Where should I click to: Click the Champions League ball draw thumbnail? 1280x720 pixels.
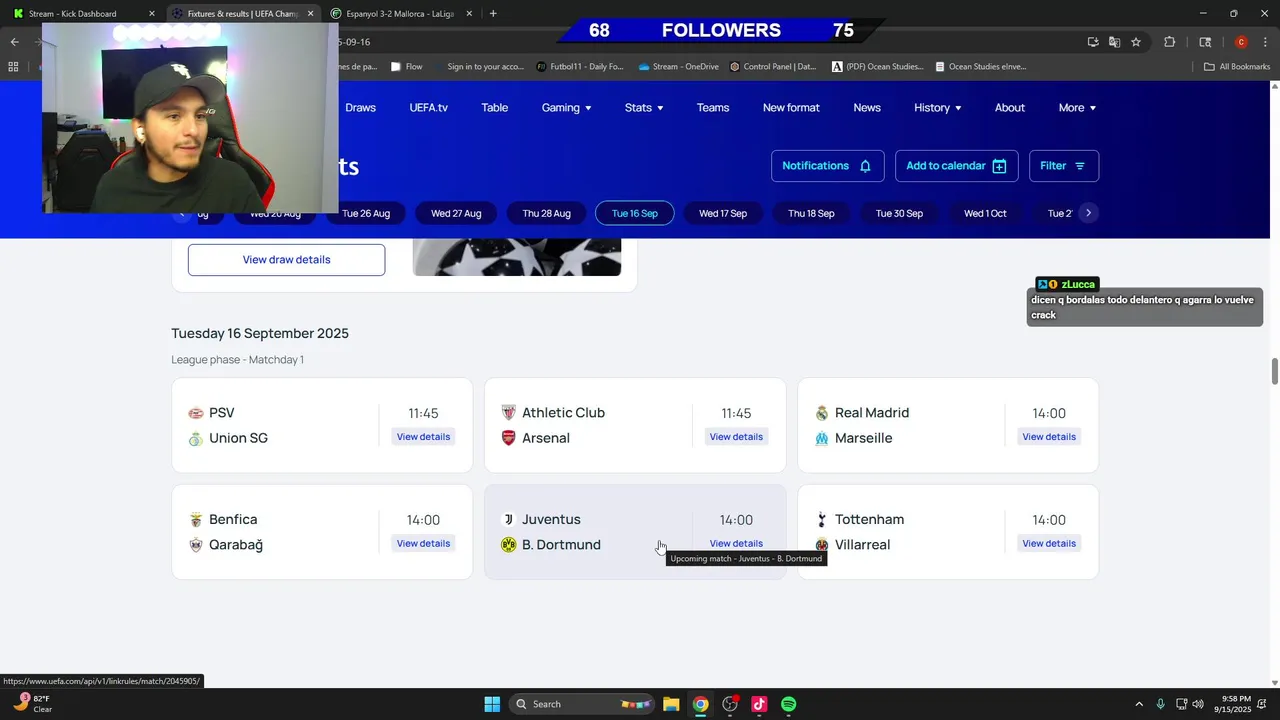point(517,257)
